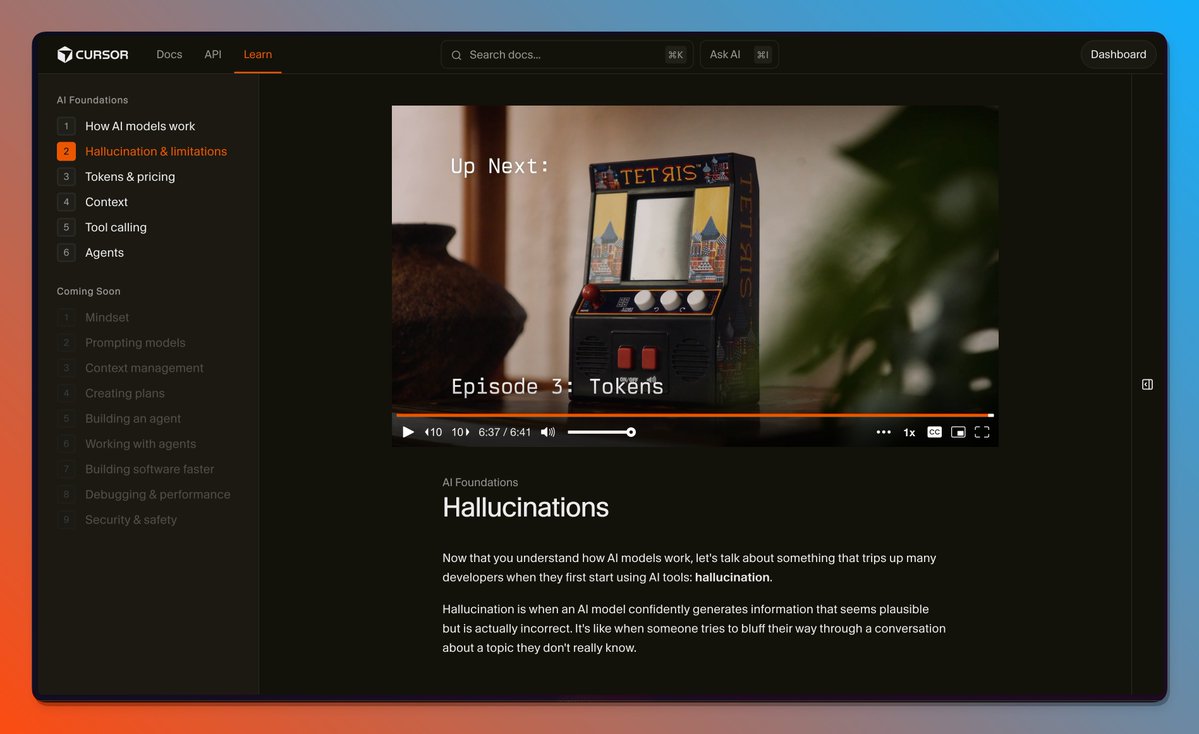Click Building software faster in Coming Soon
Image resolution: width=1199 pixels, height=734 pixels.
[x=150, y=469]
